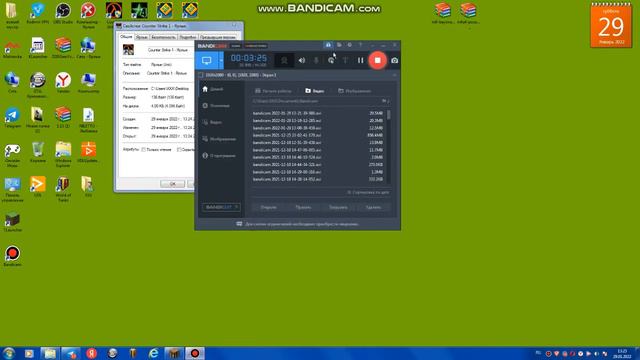Click the Загрузить upload button
The image size is (640, 360).
point(338,207)
